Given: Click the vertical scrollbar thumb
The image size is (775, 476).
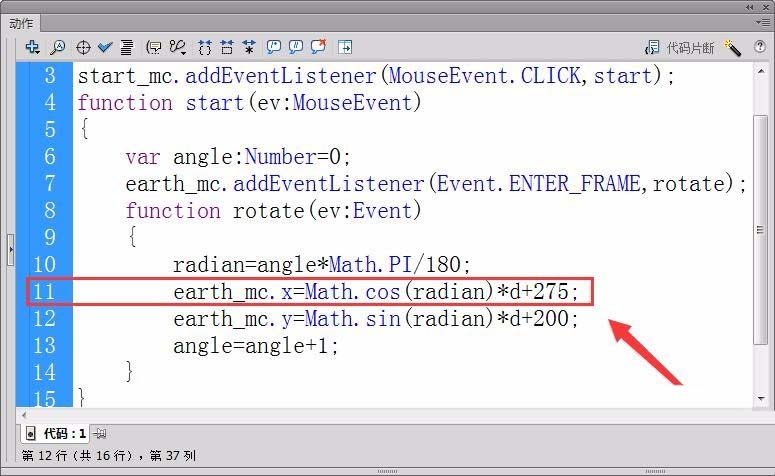Looking at the screenshot, I should [x=761, y=230].
